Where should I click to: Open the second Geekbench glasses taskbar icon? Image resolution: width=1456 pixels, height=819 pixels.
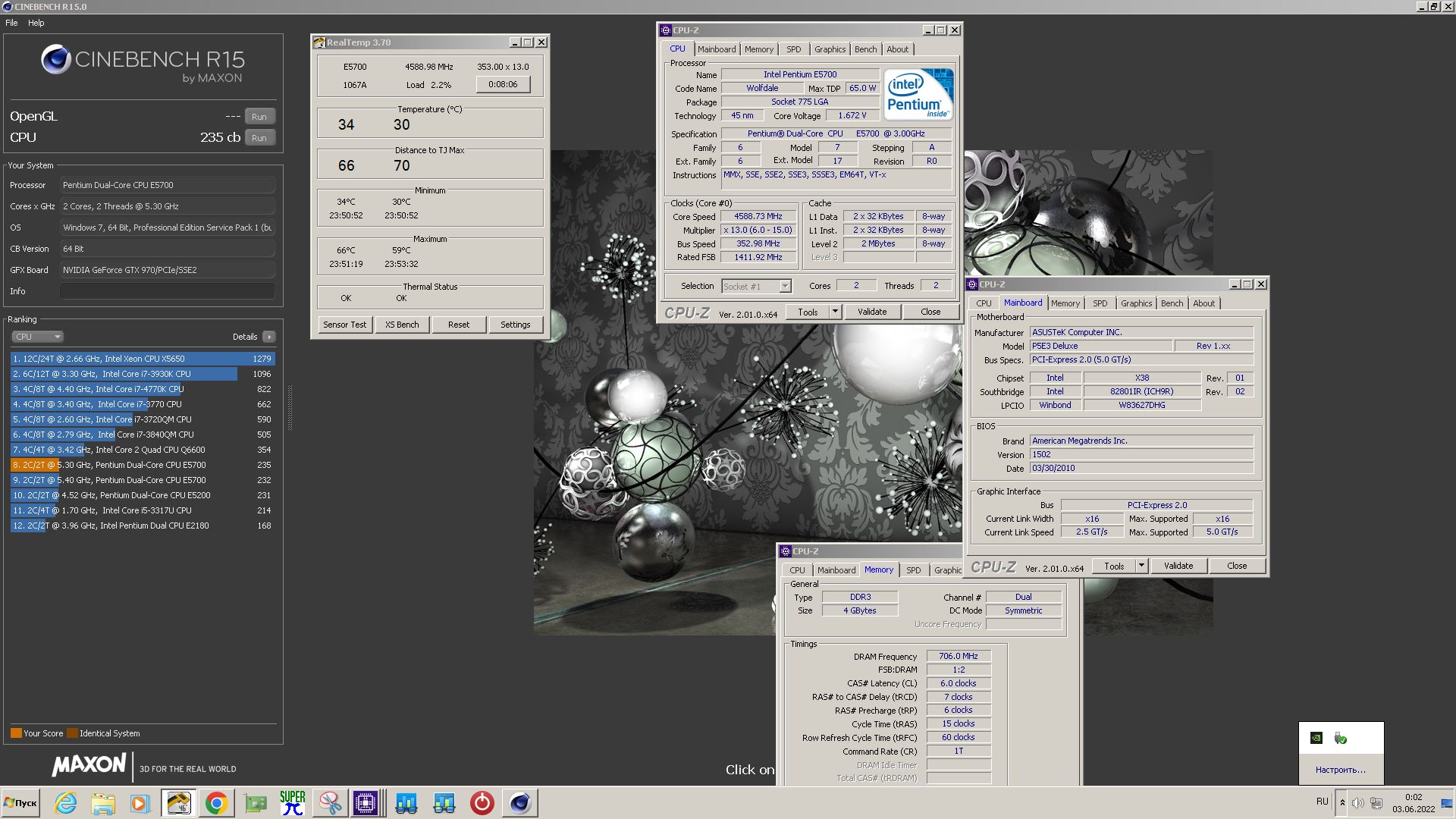coord(444,803)
